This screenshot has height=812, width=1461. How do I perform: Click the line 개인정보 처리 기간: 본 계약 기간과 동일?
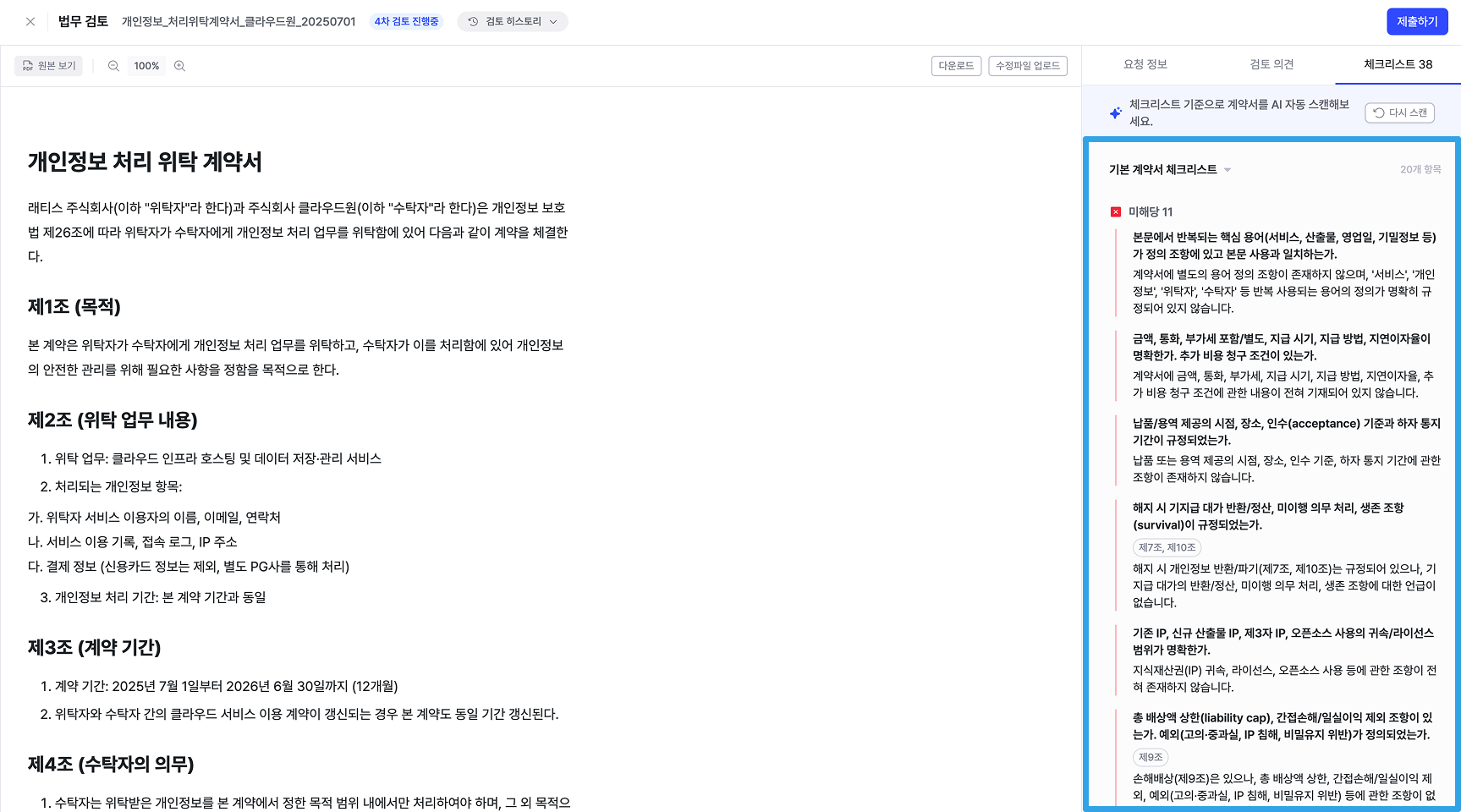153,597
